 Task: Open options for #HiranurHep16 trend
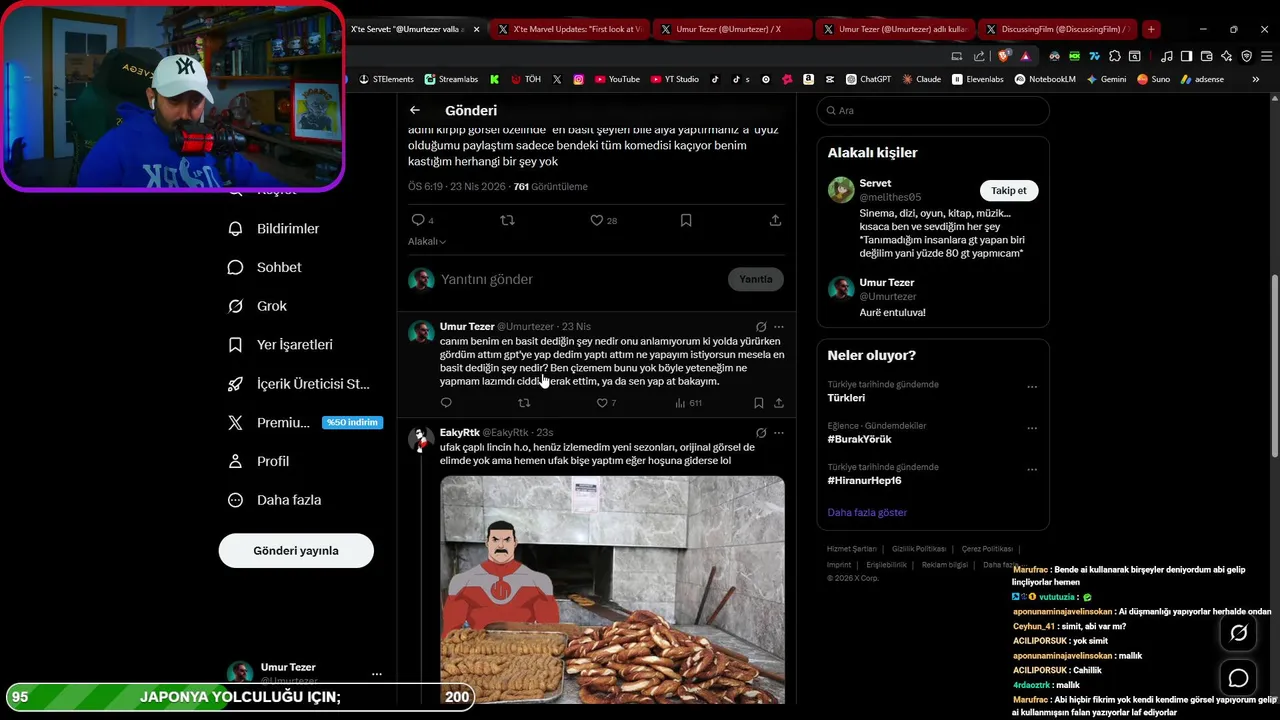coord(1032,469)
